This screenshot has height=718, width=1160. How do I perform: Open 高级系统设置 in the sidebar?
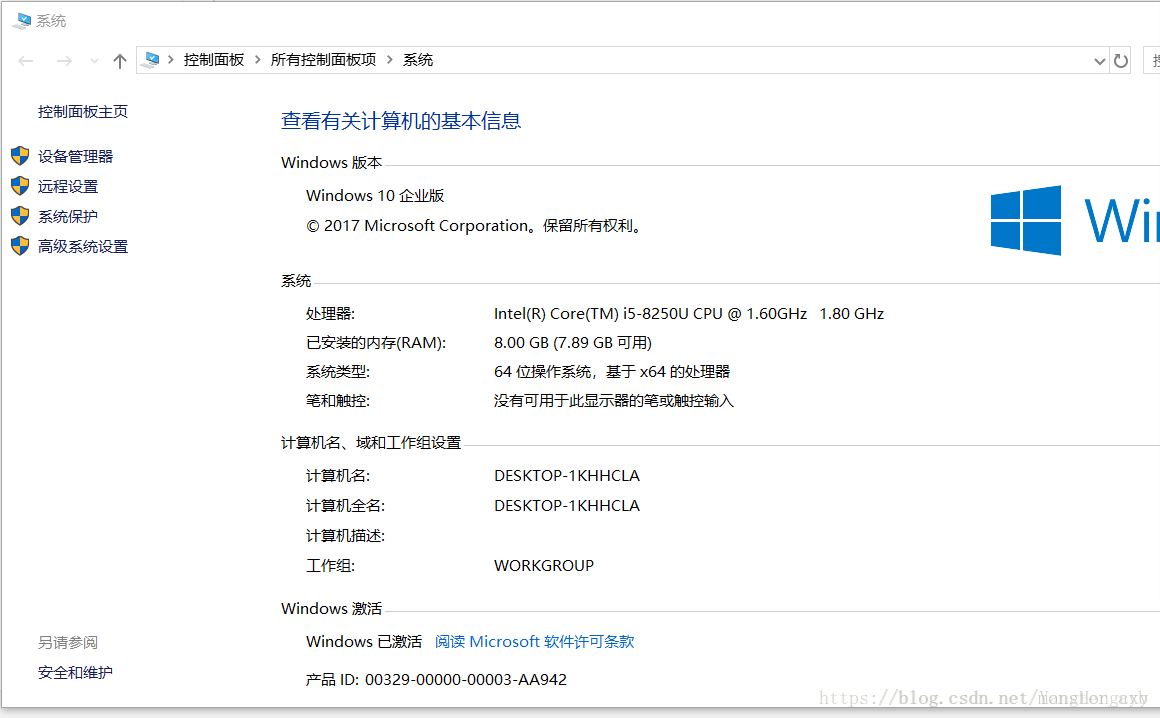83,247
